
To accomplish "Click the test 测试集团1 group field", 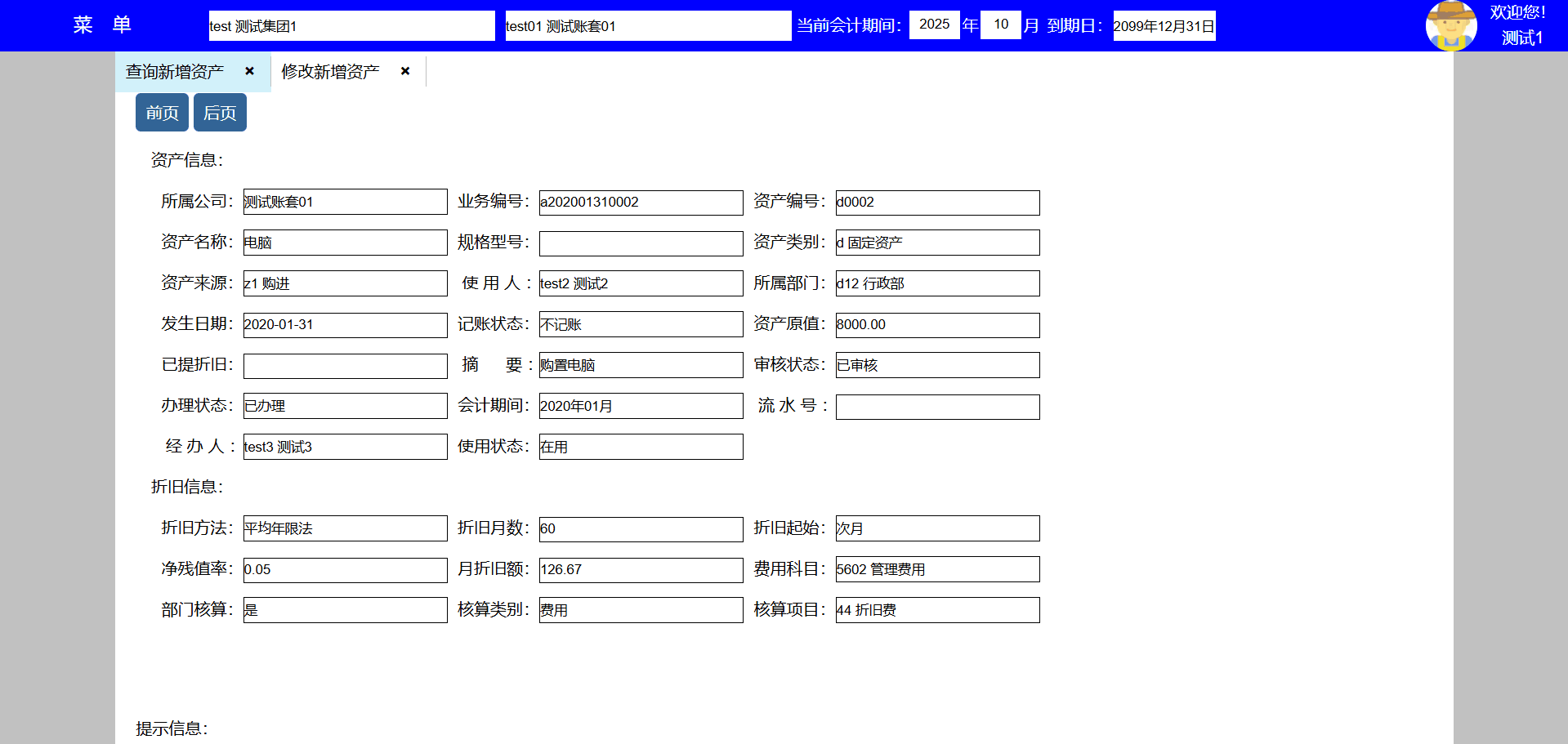I will pos(351,26).
